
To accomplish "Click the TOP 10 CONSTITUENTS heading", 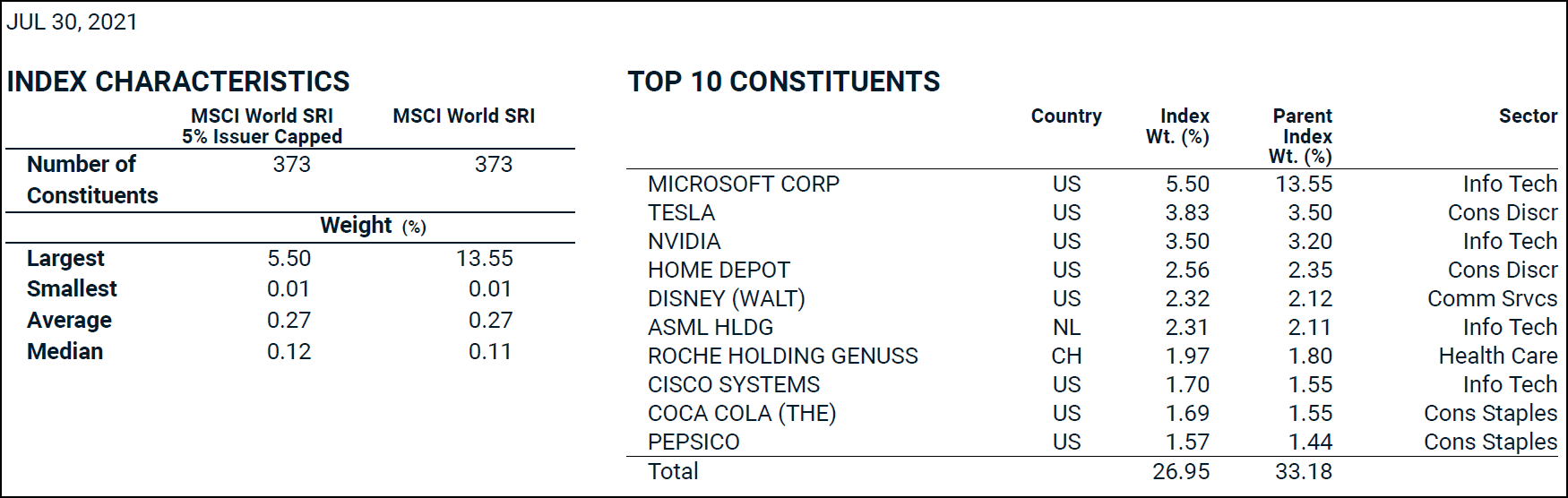I will click(783, 82).
